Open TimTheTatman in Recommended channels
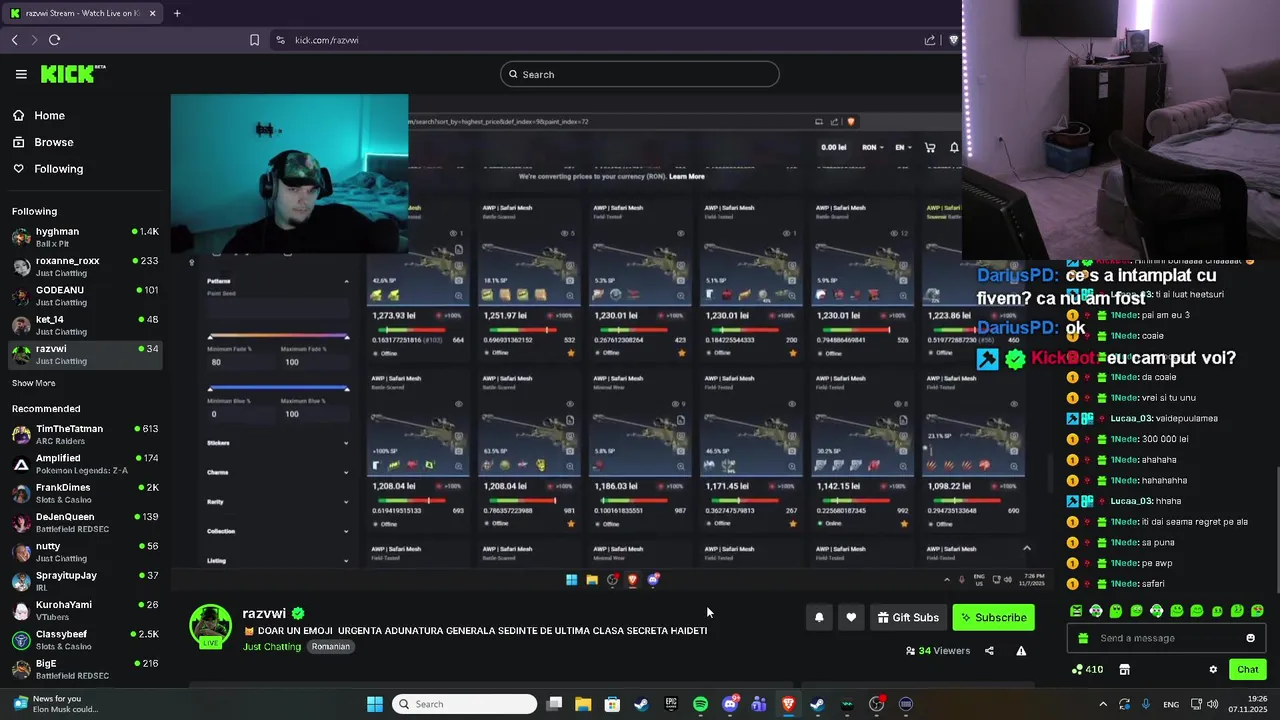Screen dimensions: 1280x720 (x=85, y=434)
